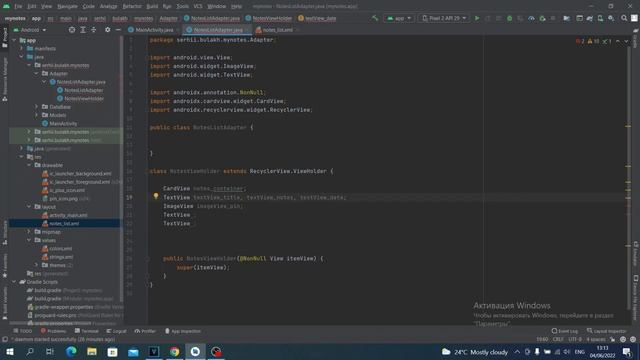Open the File menu
The image size is (640, 360).
pyautogui.click(x=18, y=7)
